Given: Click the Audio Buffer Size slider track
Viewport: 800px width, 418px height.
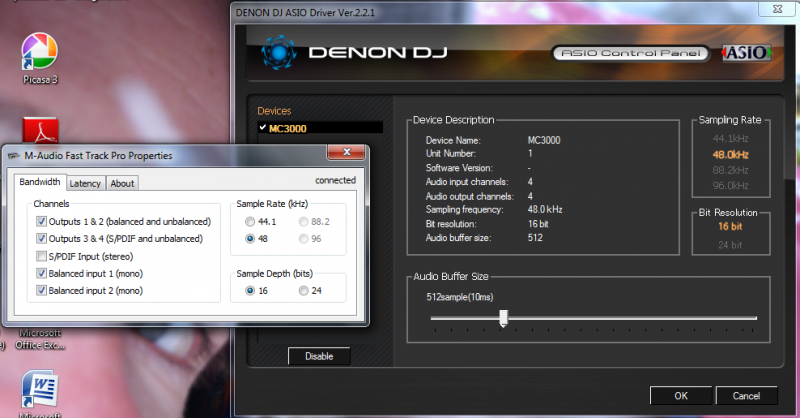Looking at the screenshot, I should (593, 318).
